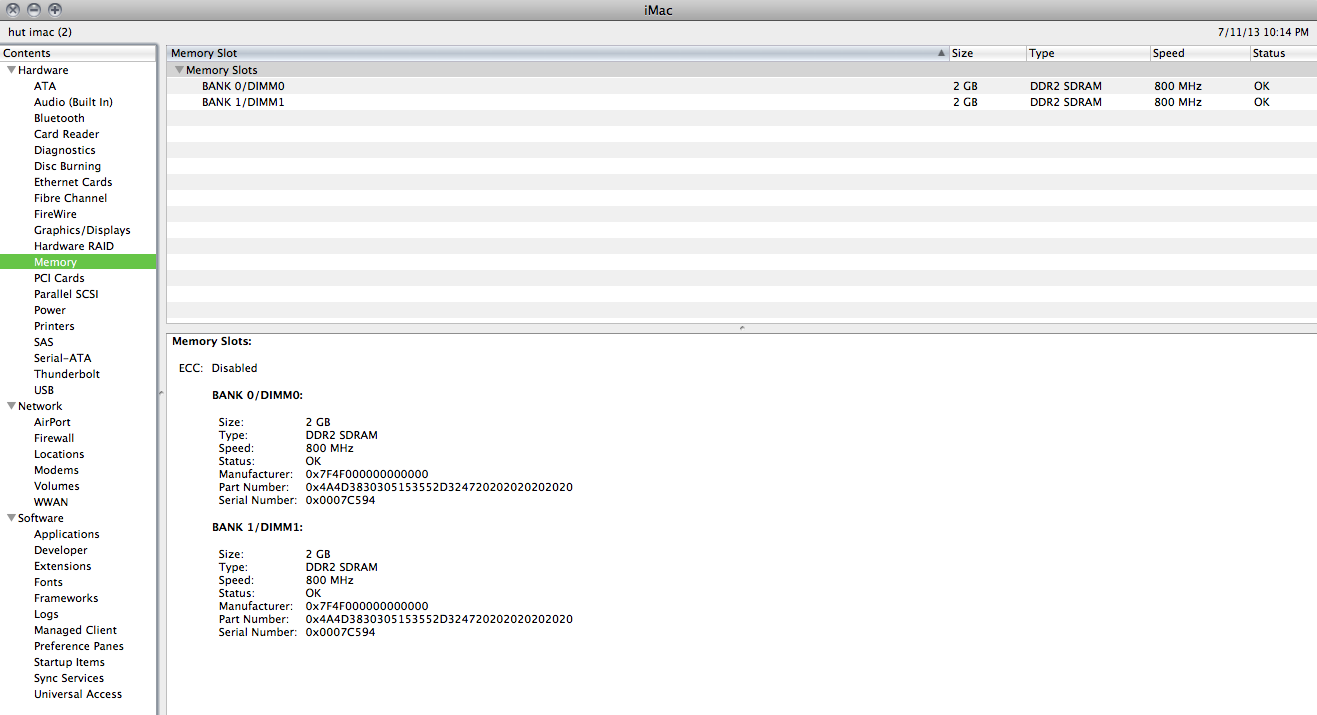The image size is (1317, 715).
Task: Select Extensions under Software
Action: pos(62,566)
